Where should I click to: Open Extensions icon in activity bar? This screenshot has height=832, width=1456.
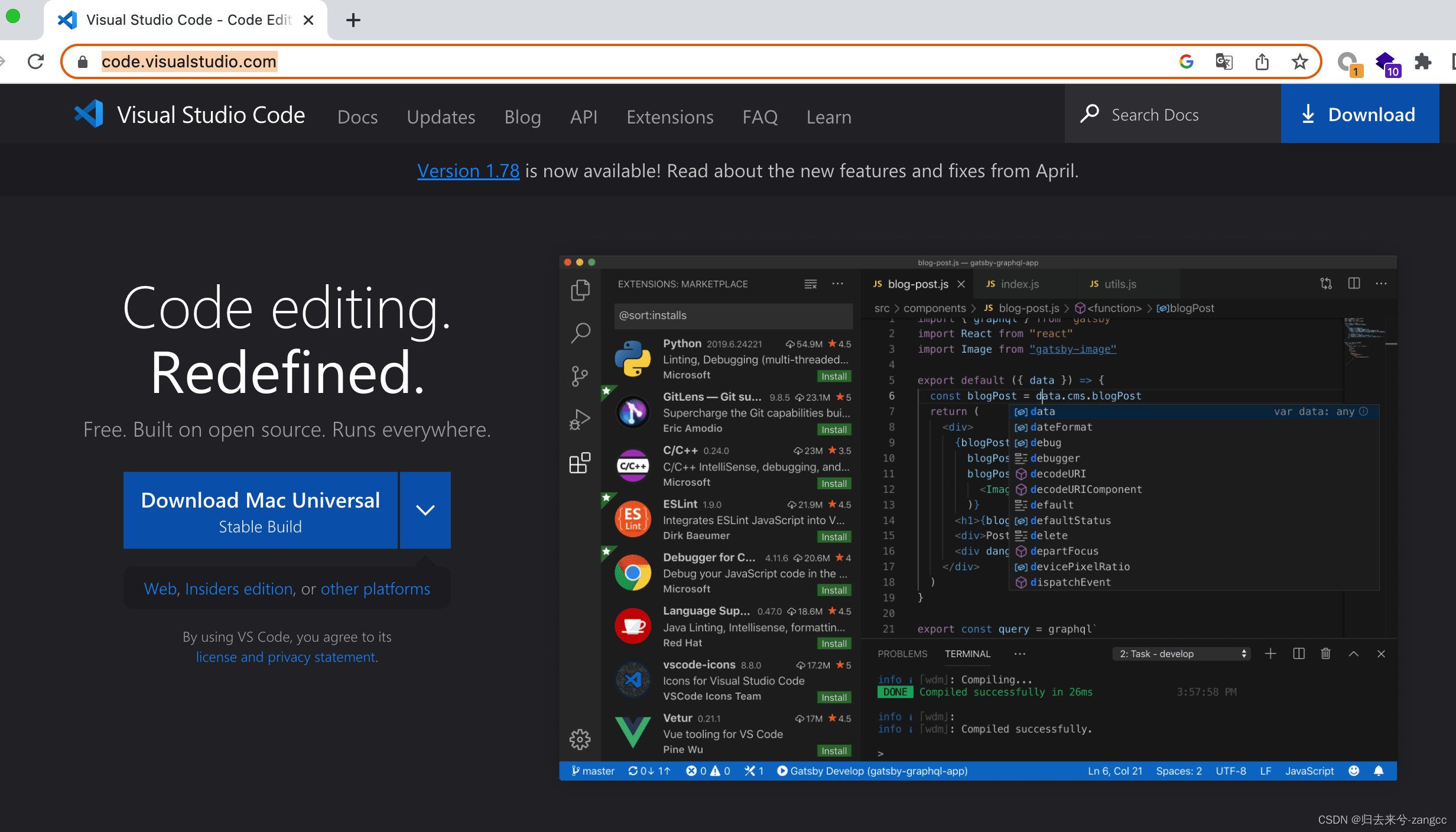[580, 463]
